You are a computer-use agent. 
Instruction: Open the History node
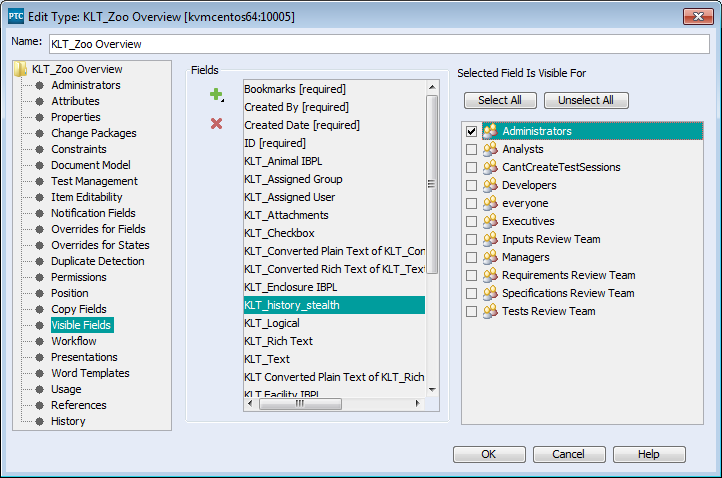68,421
